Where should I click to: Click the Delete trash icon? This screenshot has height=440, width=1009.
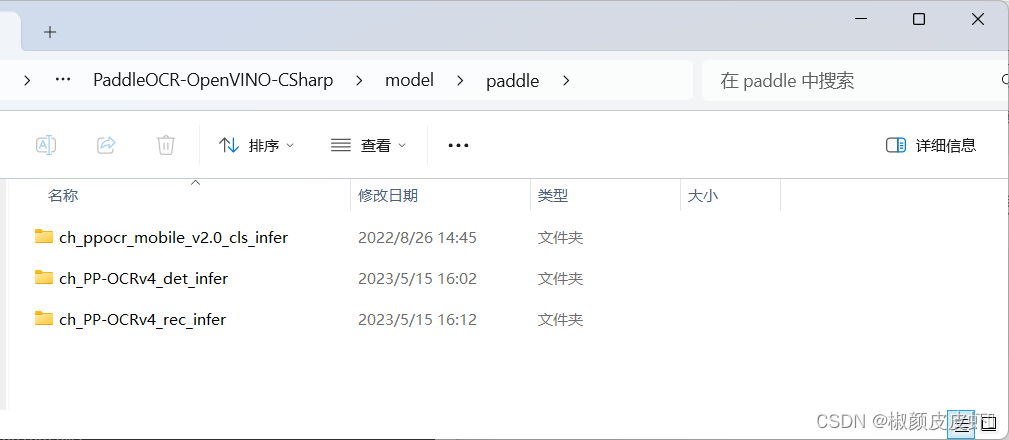[x=165, y=145]
